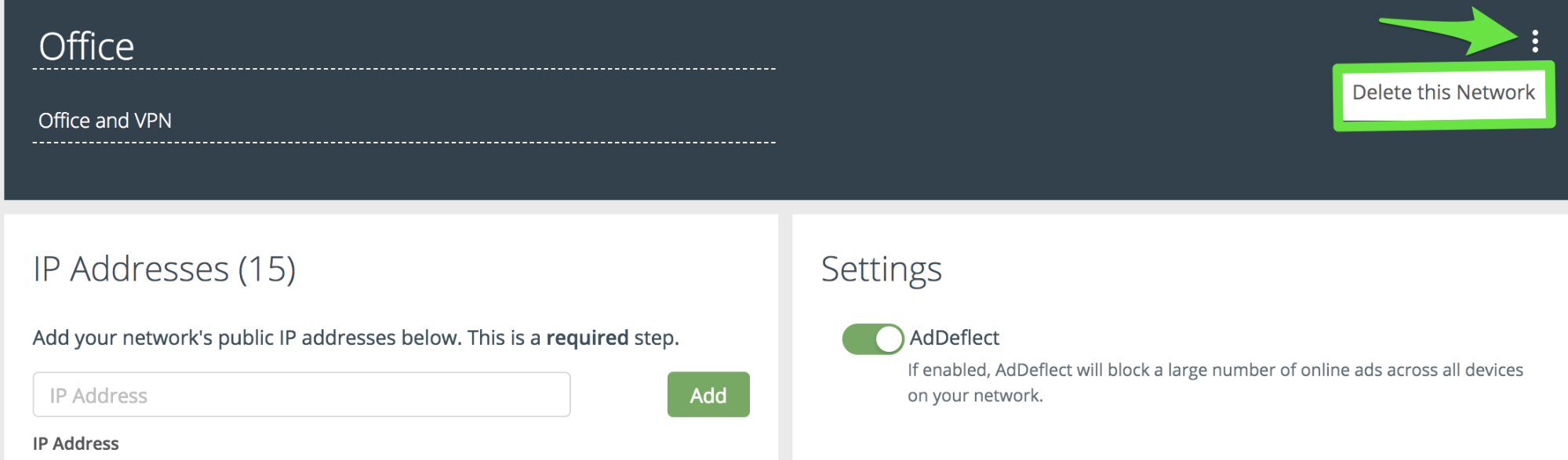
Task: Choose Delete this Network from the menu
Action: pos(1443,93)
